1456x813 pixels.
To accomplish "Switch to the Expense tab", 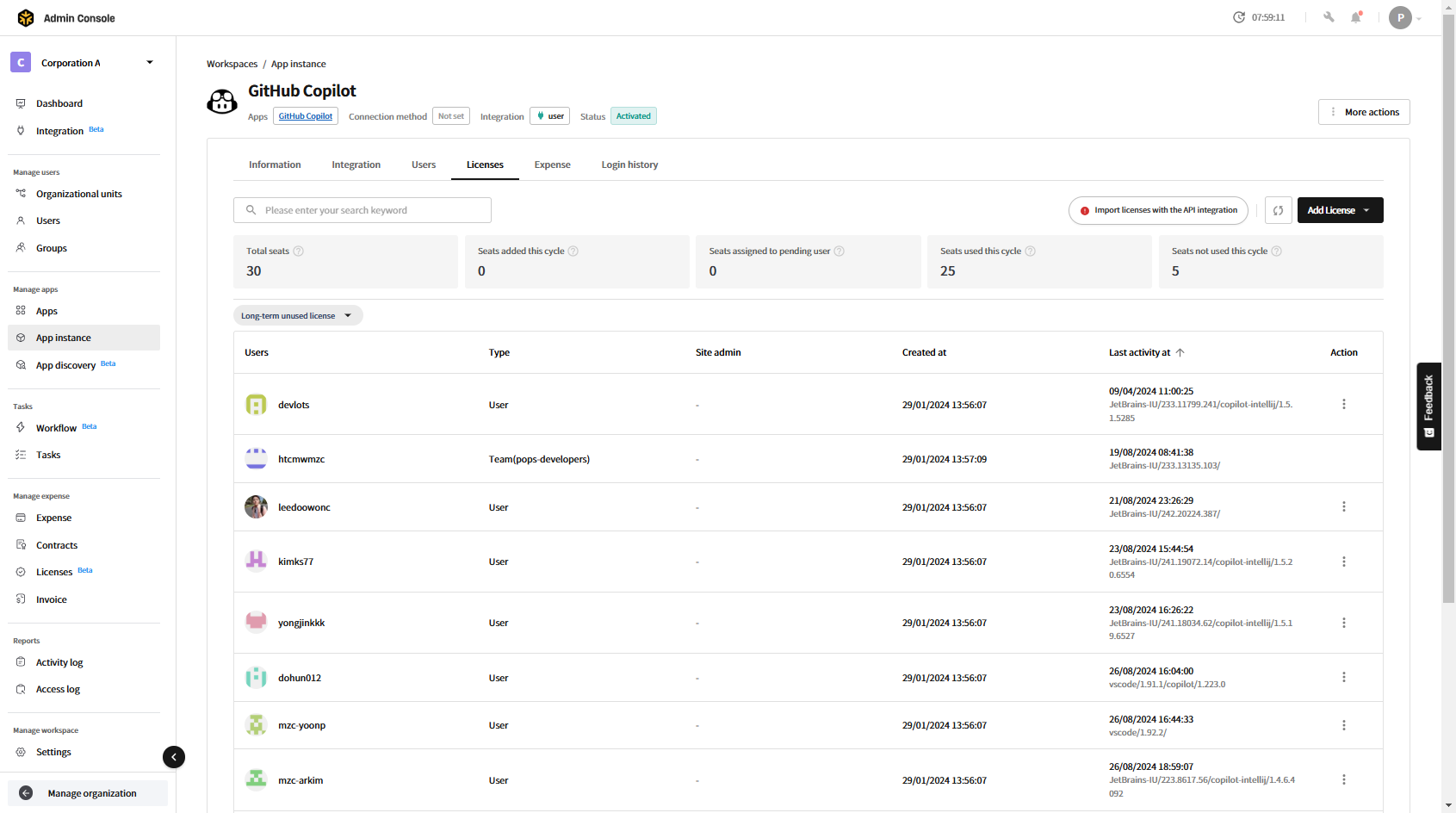I will point(552,164).
